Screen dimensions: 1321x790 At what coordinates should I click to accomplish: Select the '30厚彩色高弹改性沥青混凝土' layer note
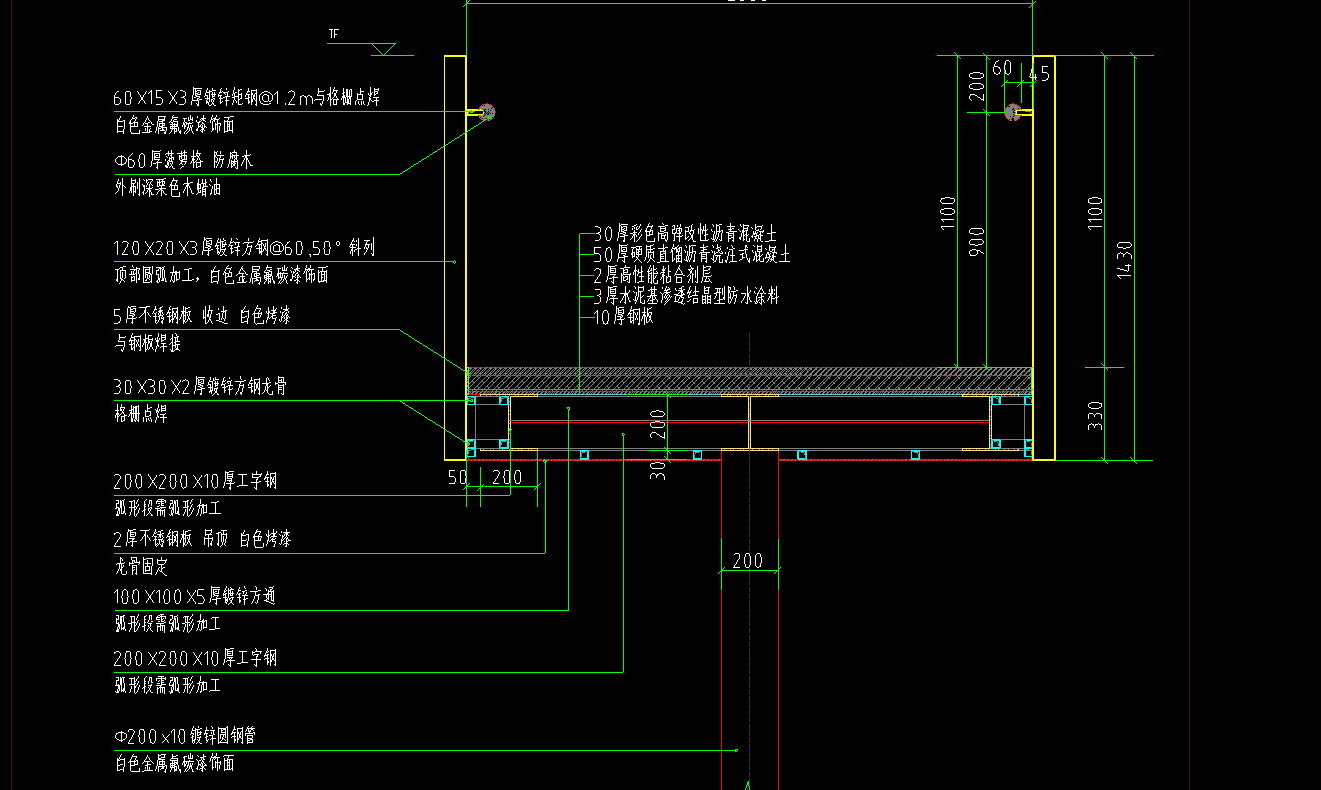coord(685,234)
